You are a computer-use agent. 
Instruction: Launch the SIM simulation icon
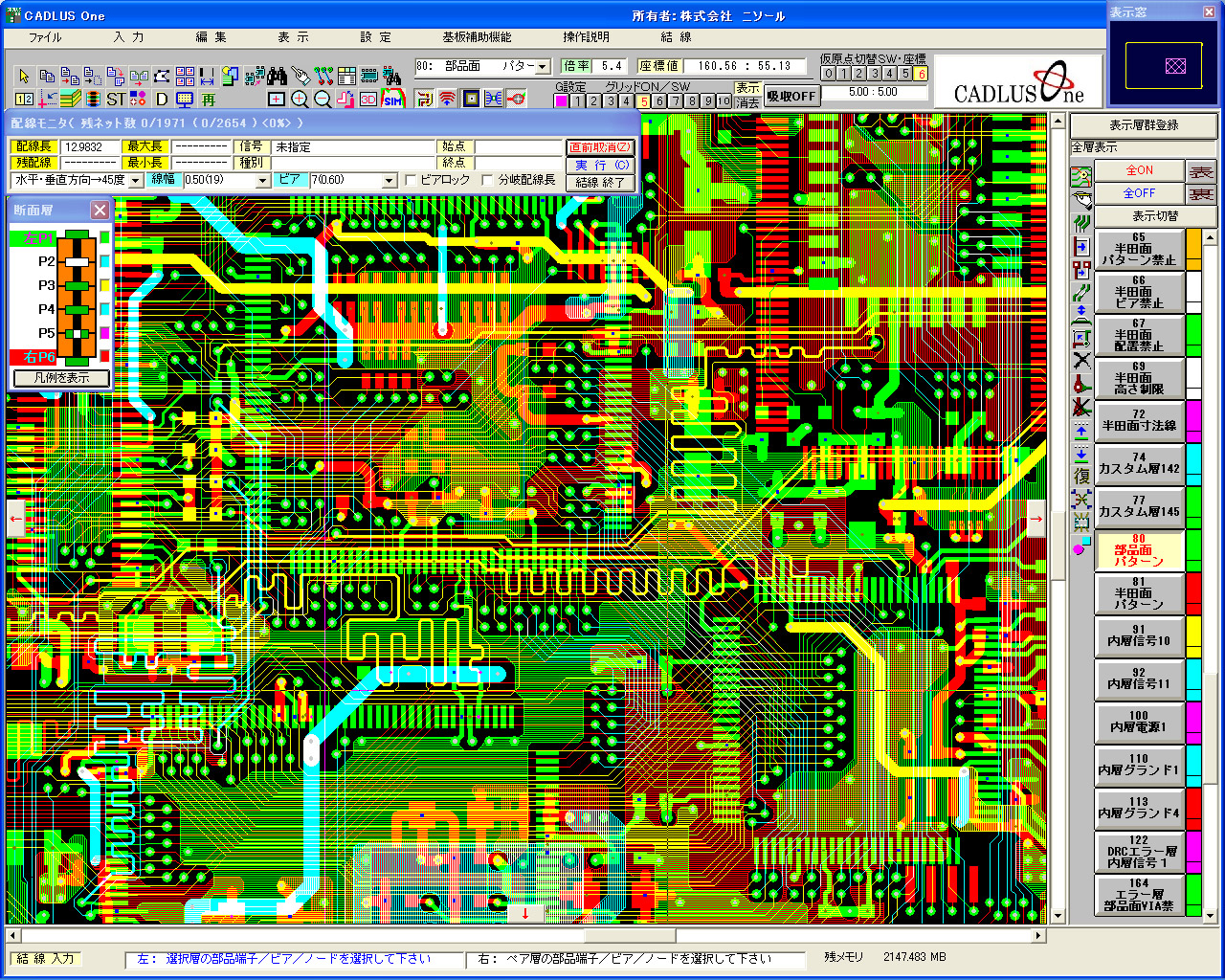[x=392, y=100]
